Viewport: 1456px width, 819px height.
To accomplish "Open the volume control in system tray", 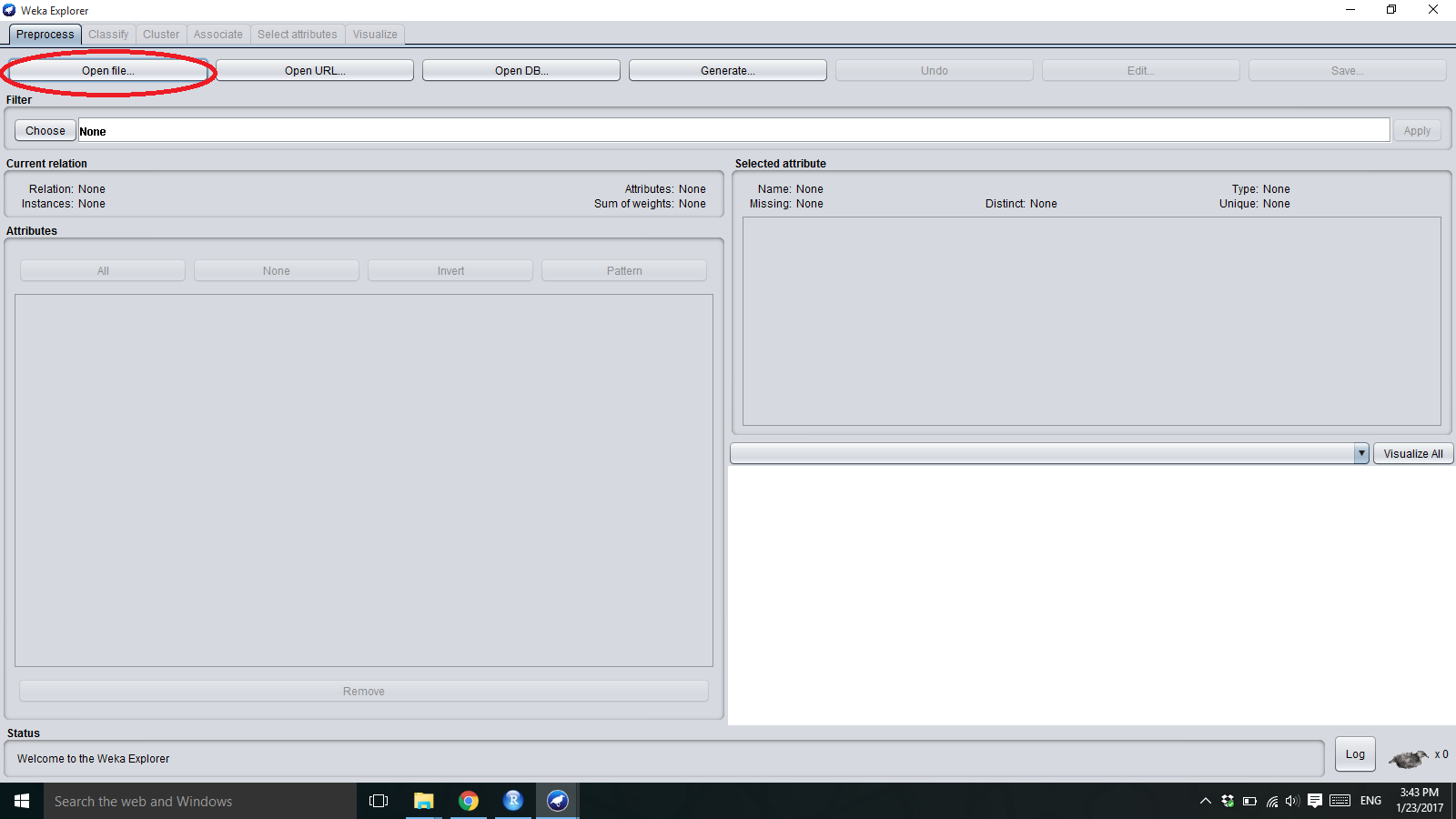I will coord(1292,801).
